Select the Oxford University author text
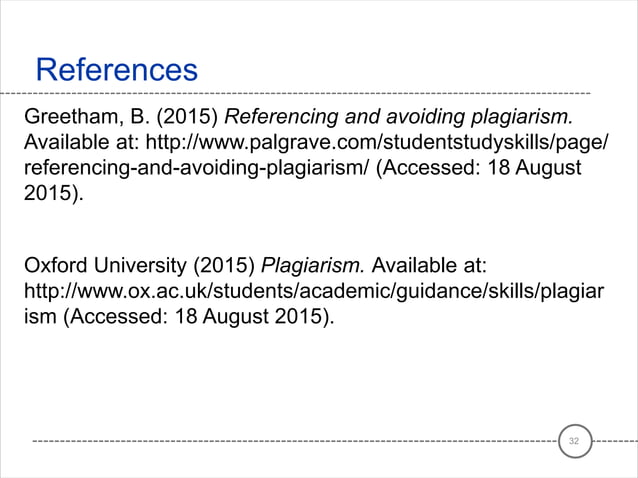This screenshot has width=638, height=478. (105, 265)
